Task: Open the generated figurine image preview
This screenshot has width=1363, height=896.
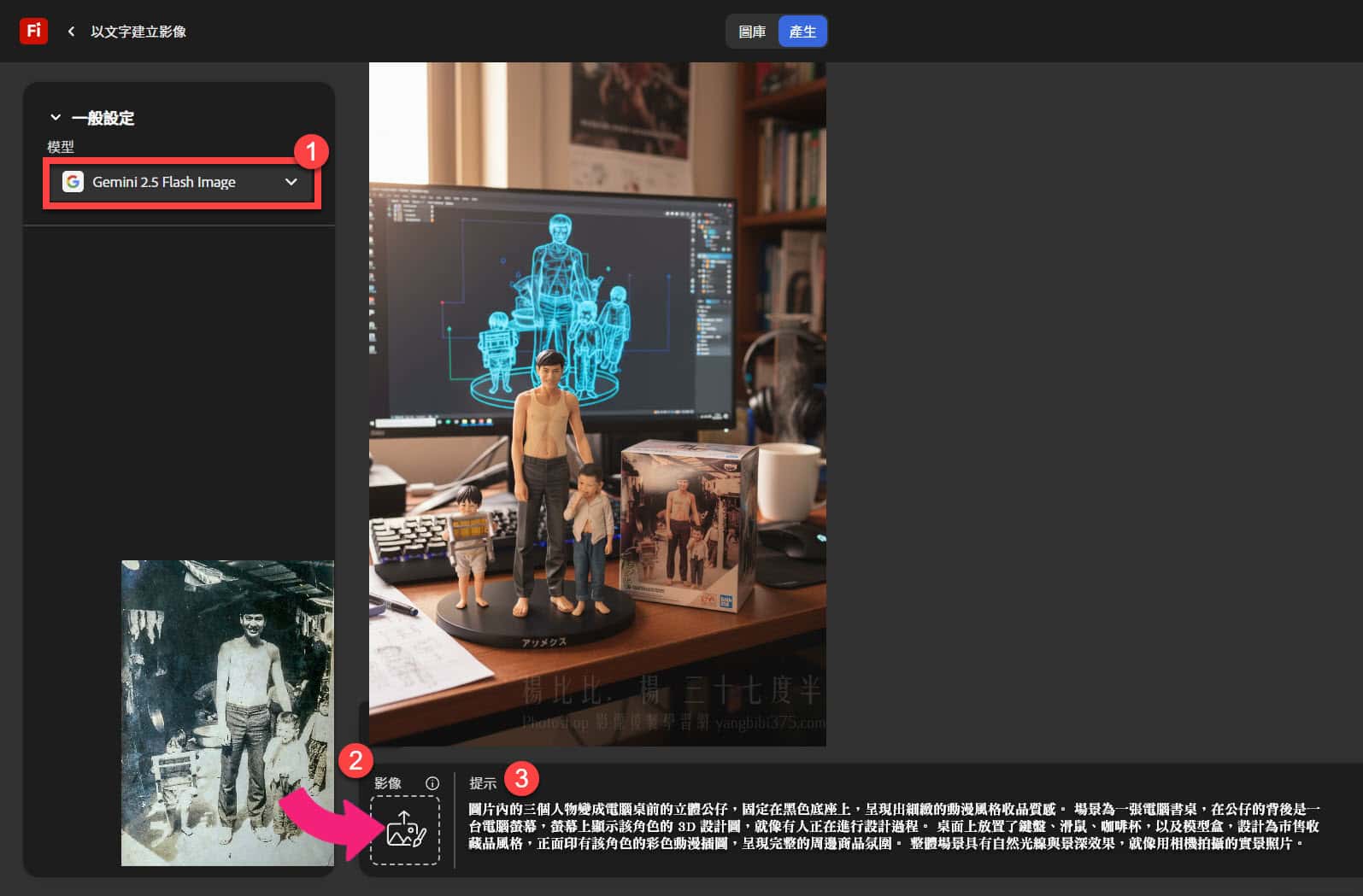Action: pos(597,404)
